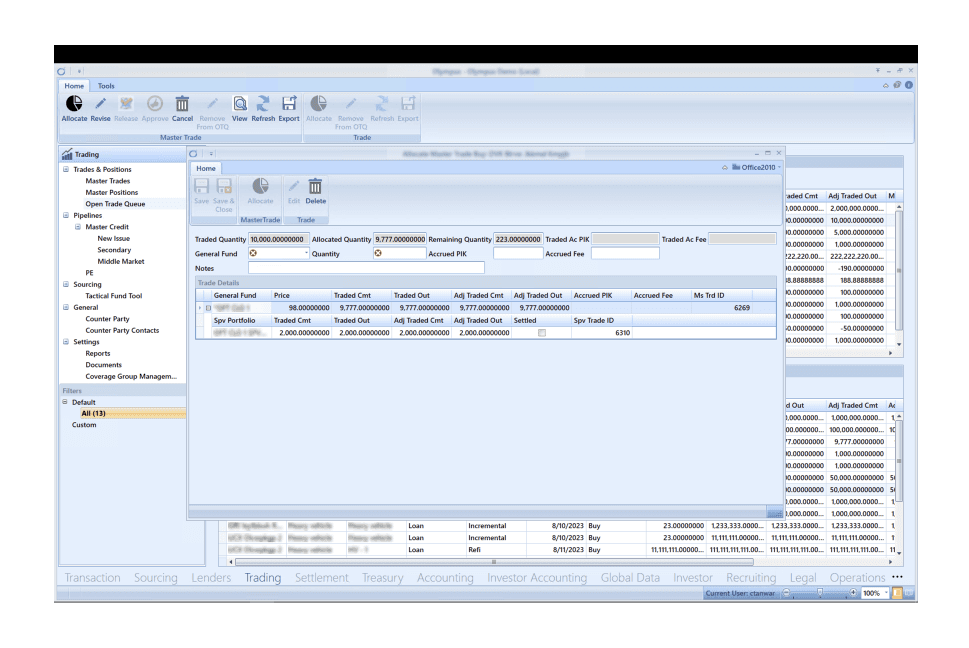
Task: Open the 100% zoom level dropdown
Action: click(x=886, y=593)
